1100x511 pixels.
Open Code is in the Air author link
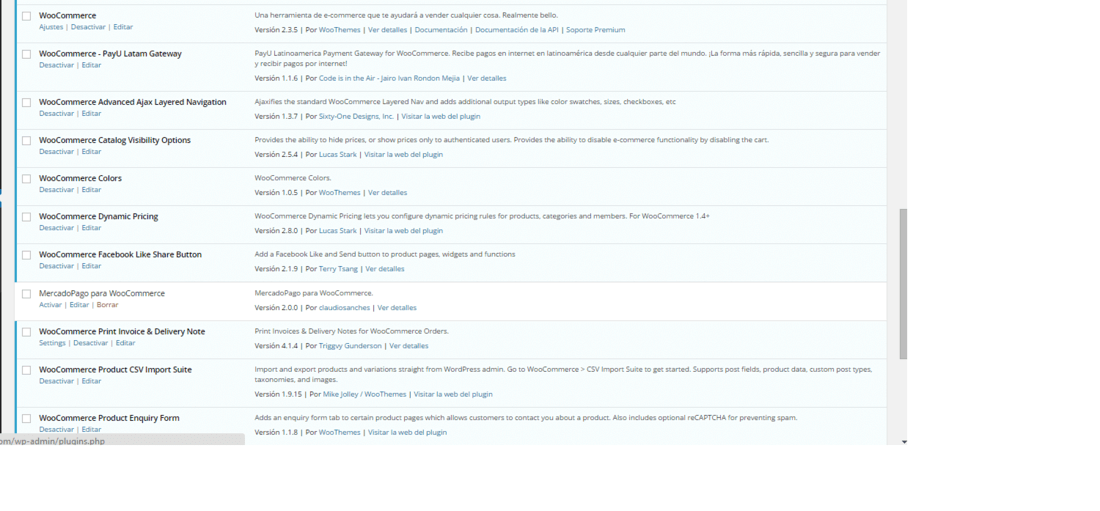[389, 79]
